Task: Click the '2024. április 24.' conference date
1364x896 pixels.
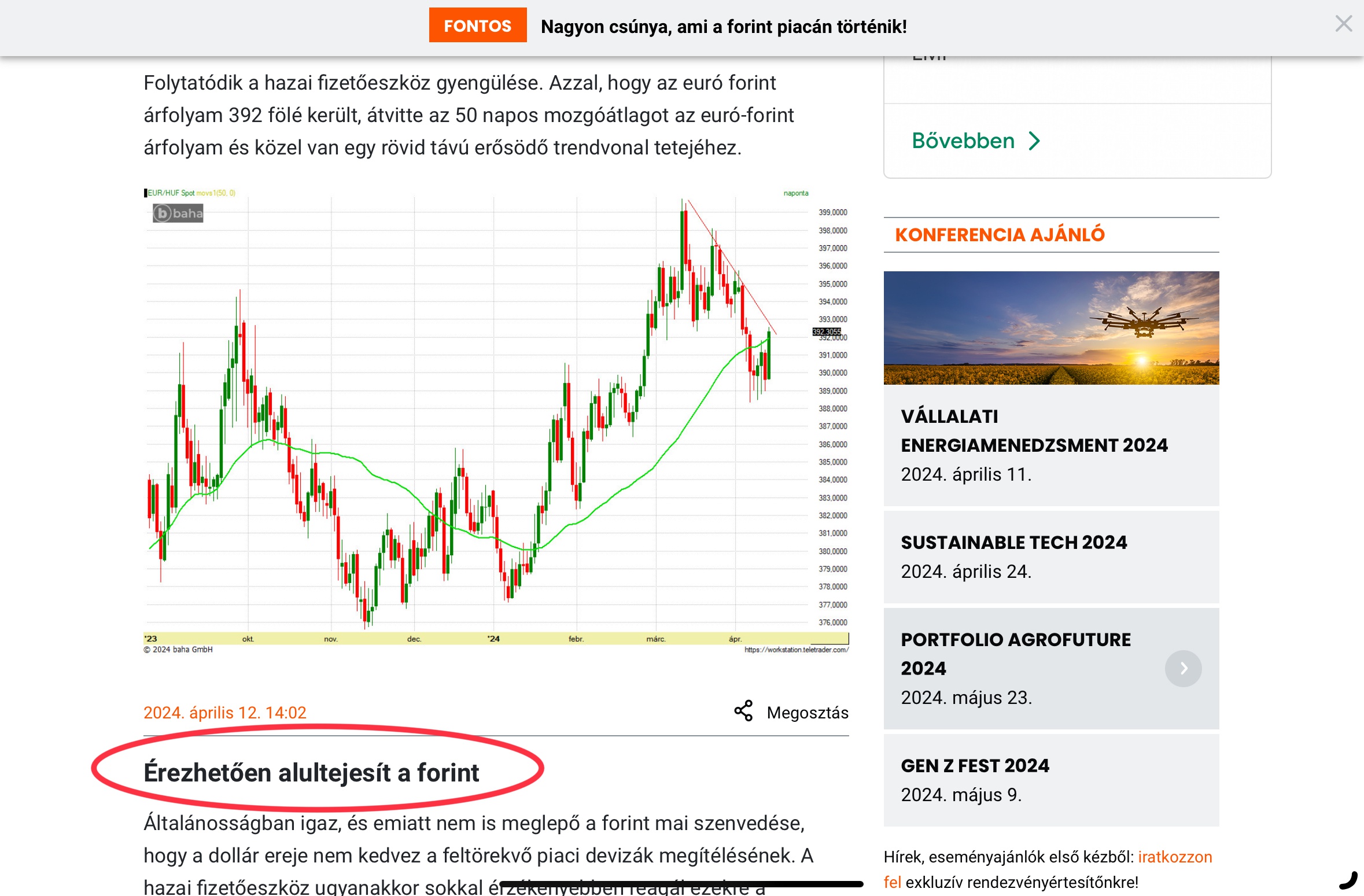Action: point(966,571)
